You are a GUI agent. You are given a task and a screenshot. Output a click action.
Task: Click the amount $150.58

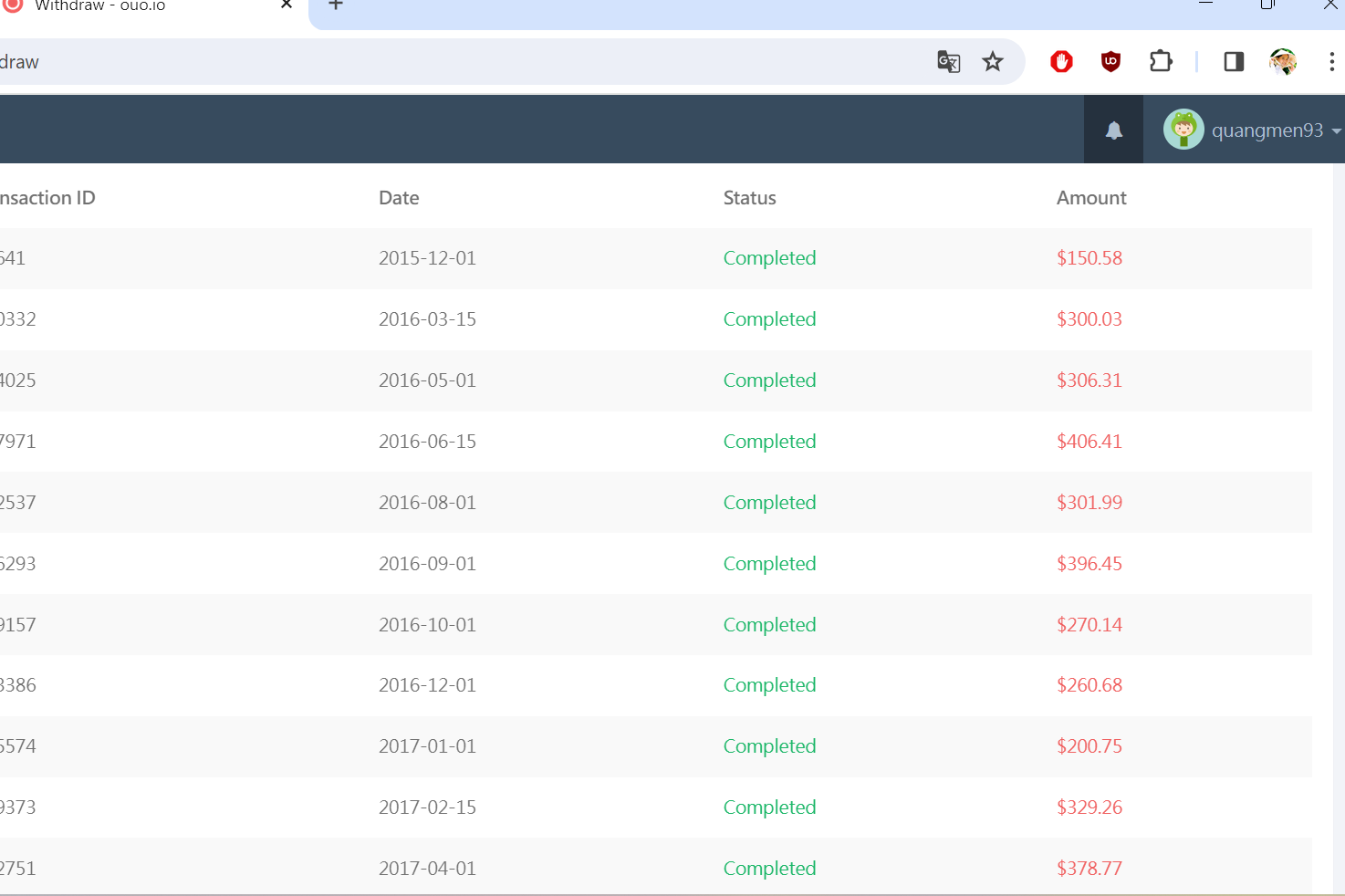pos(1090,258)
